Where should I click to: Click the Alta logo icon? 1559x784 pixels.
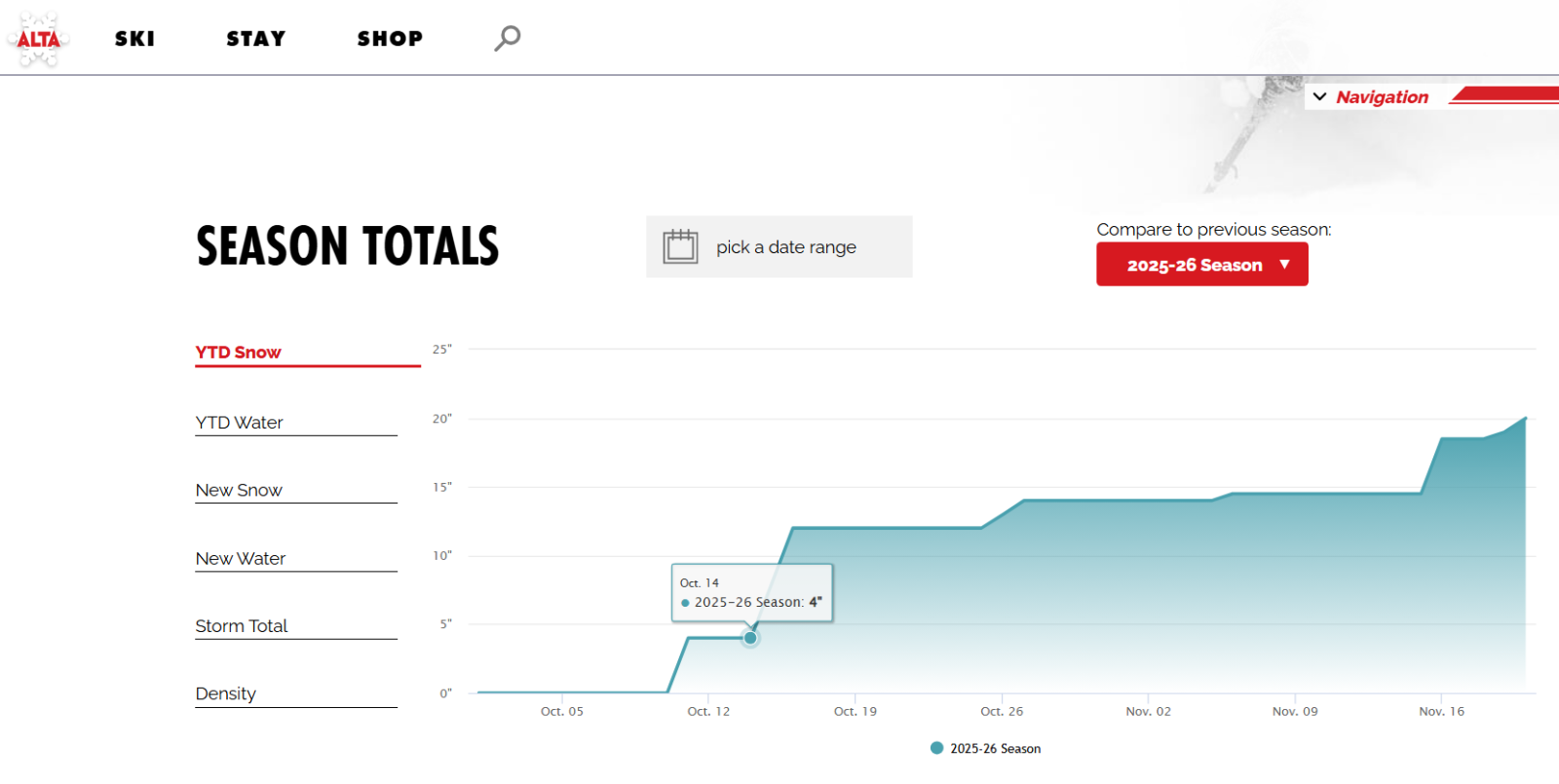pyautogui.click(x=39, y=39)
